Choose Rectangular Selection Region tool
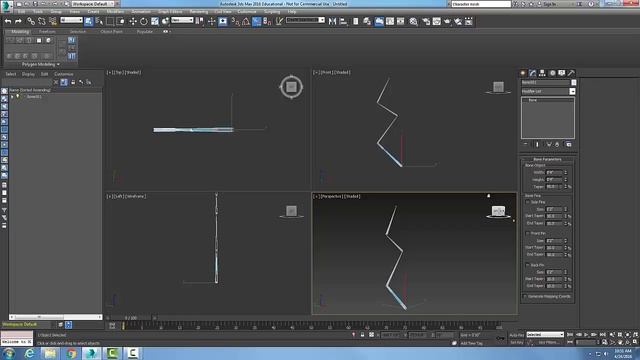This screenshot has height=360, width=640. (110, 21)
